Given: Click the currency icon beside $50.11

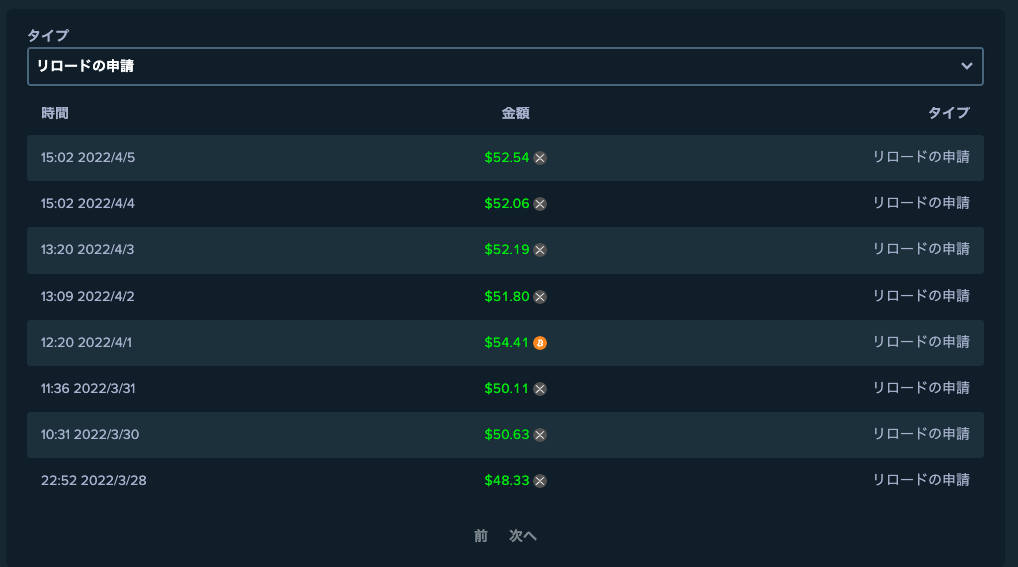Looking at the screenshot, I should pyautogui.click(x=540, y=389).
